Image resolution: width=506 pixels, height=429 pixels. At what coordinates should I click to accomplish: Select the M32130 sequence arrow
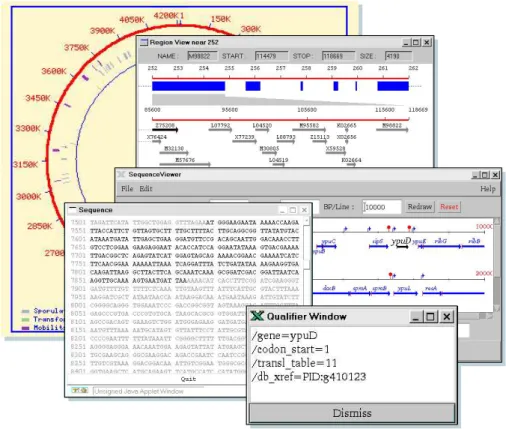click(x=174, y=153)
